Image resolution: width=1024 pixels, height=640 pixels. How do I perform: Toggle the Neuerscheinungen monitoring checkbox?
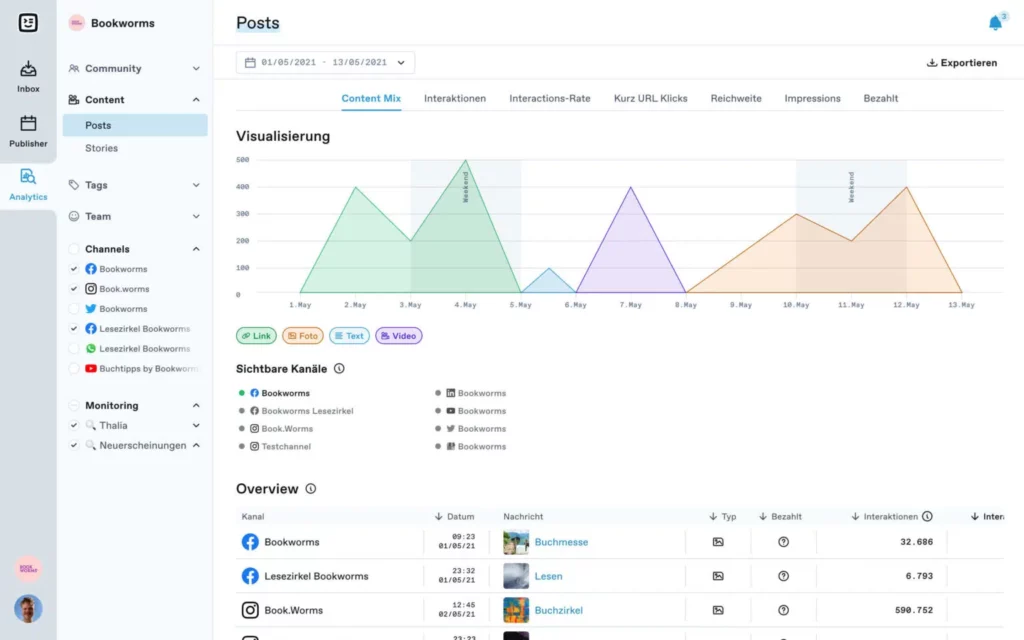pos(74,445)
